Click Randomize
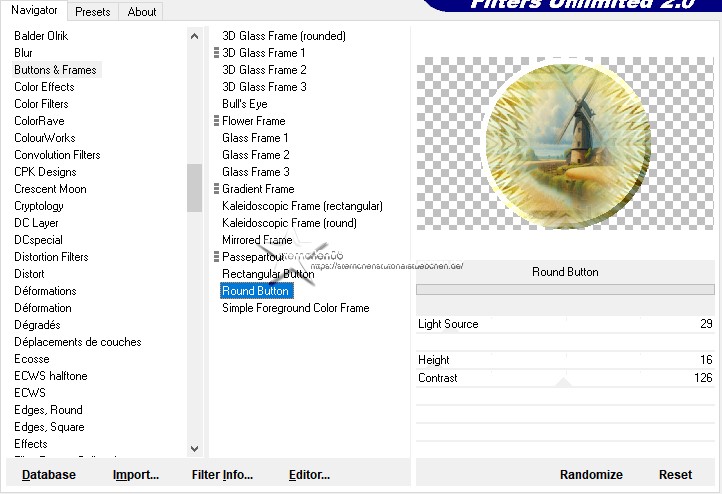 coord(591,475)
